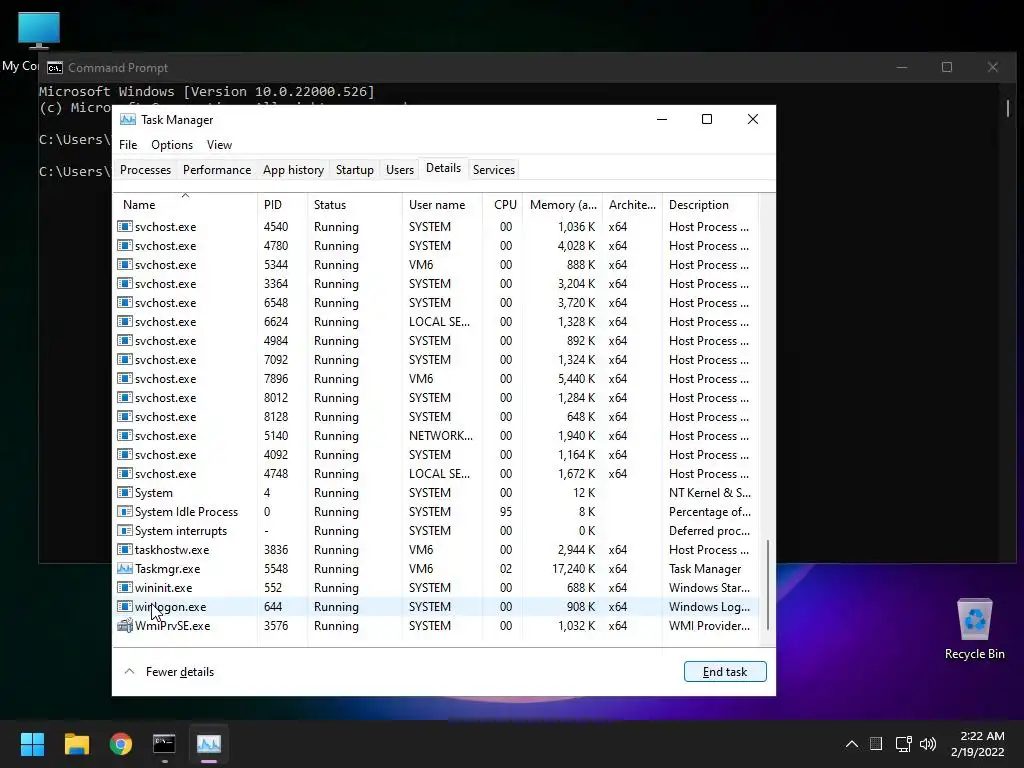Image resolution: width=1024 pixels, height=768 pixels.
Task: Click the Details list vertical scrollbar thumb
Action: click(x=767, y=584)
